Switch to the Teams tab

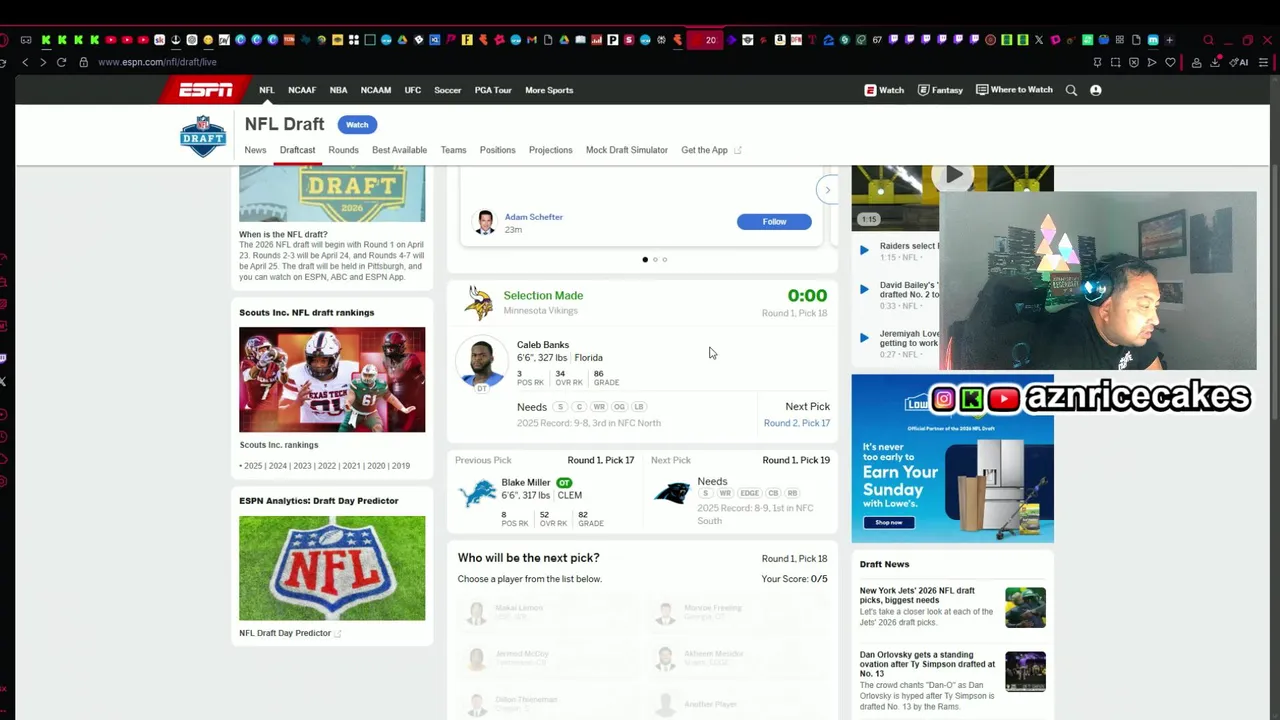tap(453, 150)
